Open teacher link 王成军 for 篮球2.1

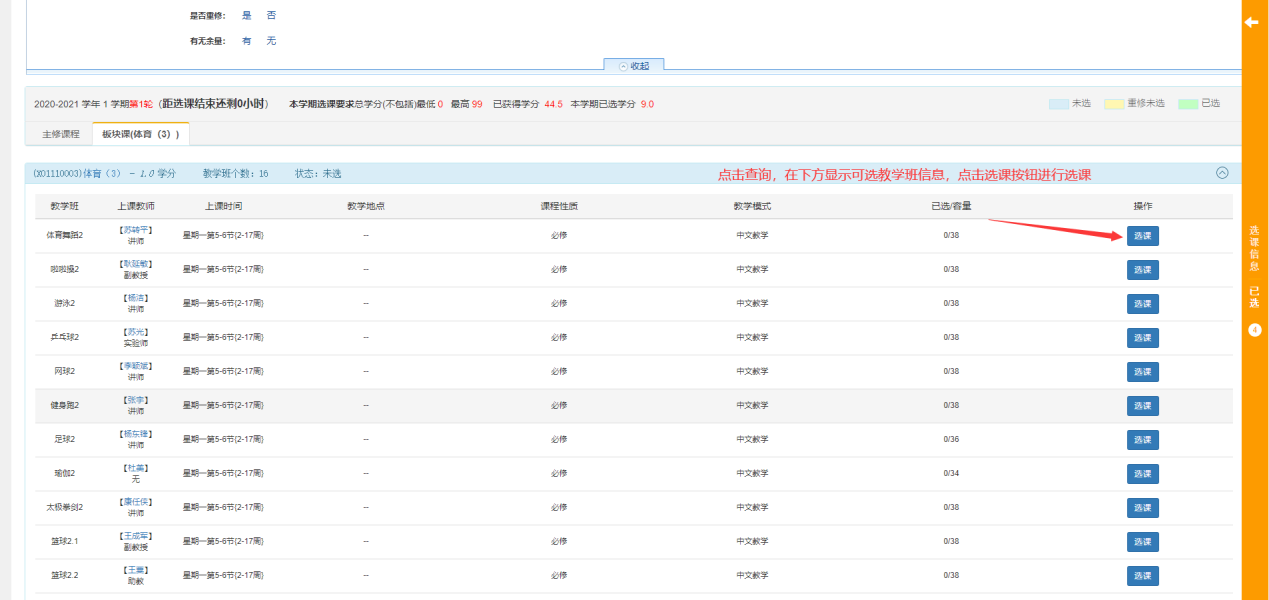click(136, 536)
